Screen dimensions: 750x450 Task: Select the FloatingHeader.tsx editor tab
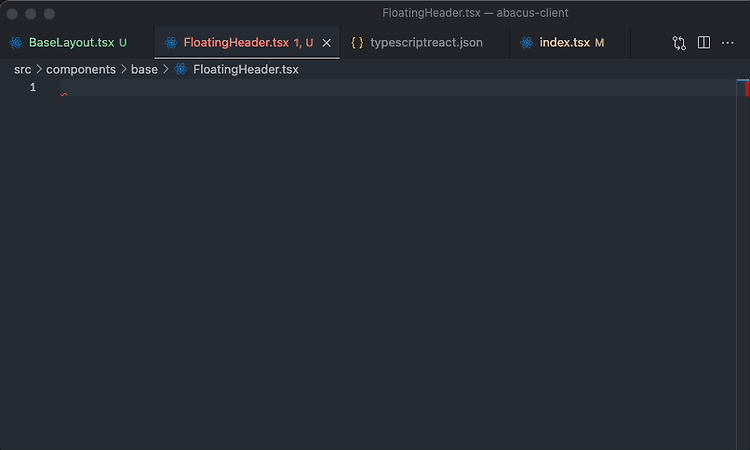coord(247,43)
